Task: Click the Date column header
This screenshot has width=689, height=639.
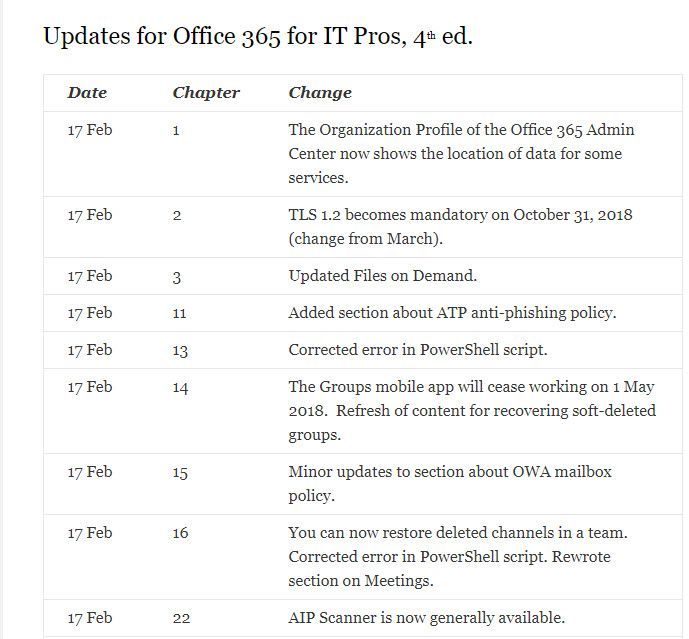Action: pos(87,93)
